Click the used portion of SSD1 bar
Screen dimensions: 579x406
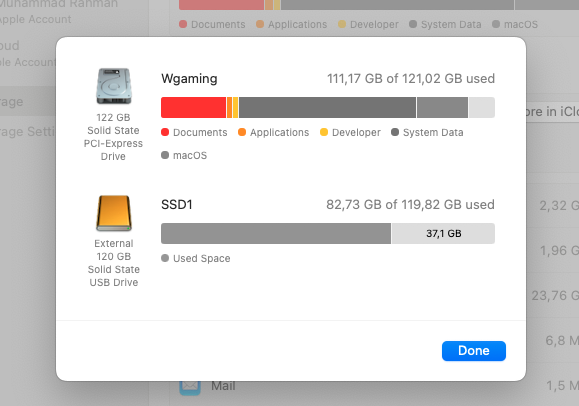276,233
